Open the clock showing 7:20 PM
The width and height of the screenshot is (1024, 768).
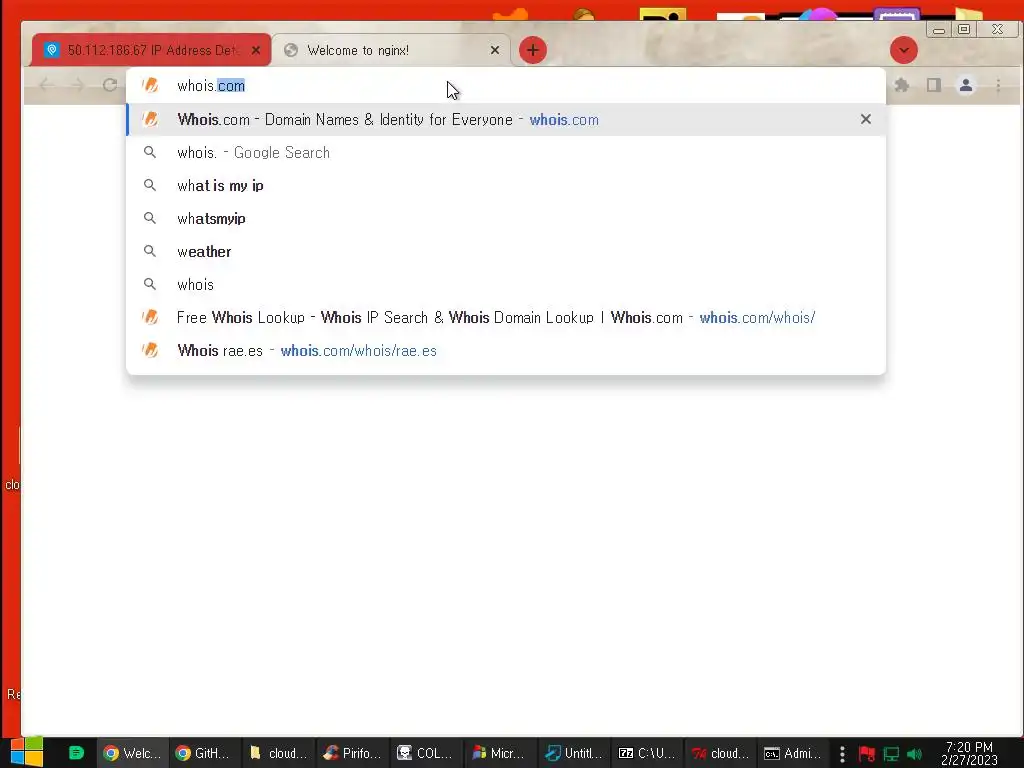970,753
